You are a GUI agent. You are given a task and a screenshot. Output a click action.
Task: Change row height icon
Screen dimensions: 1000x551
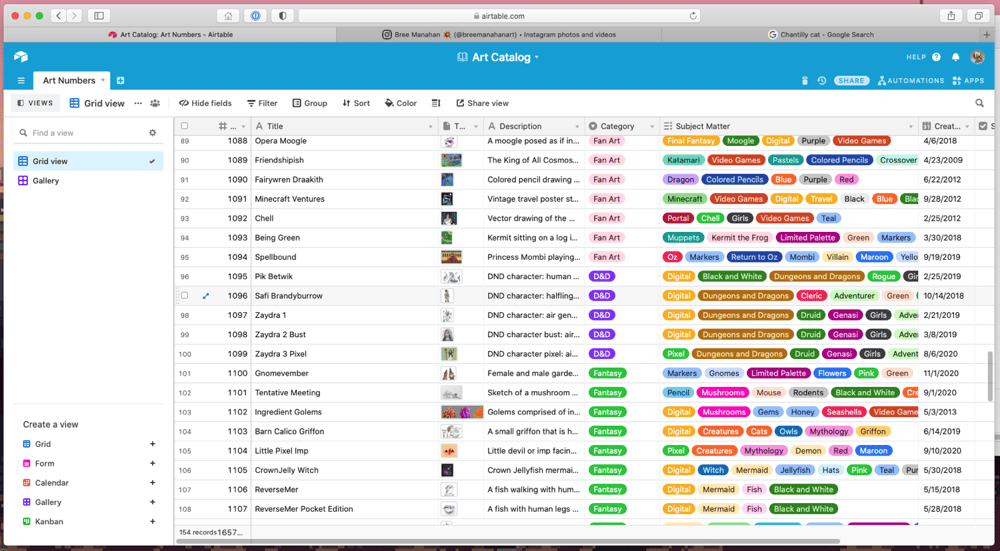pos(436,103)
